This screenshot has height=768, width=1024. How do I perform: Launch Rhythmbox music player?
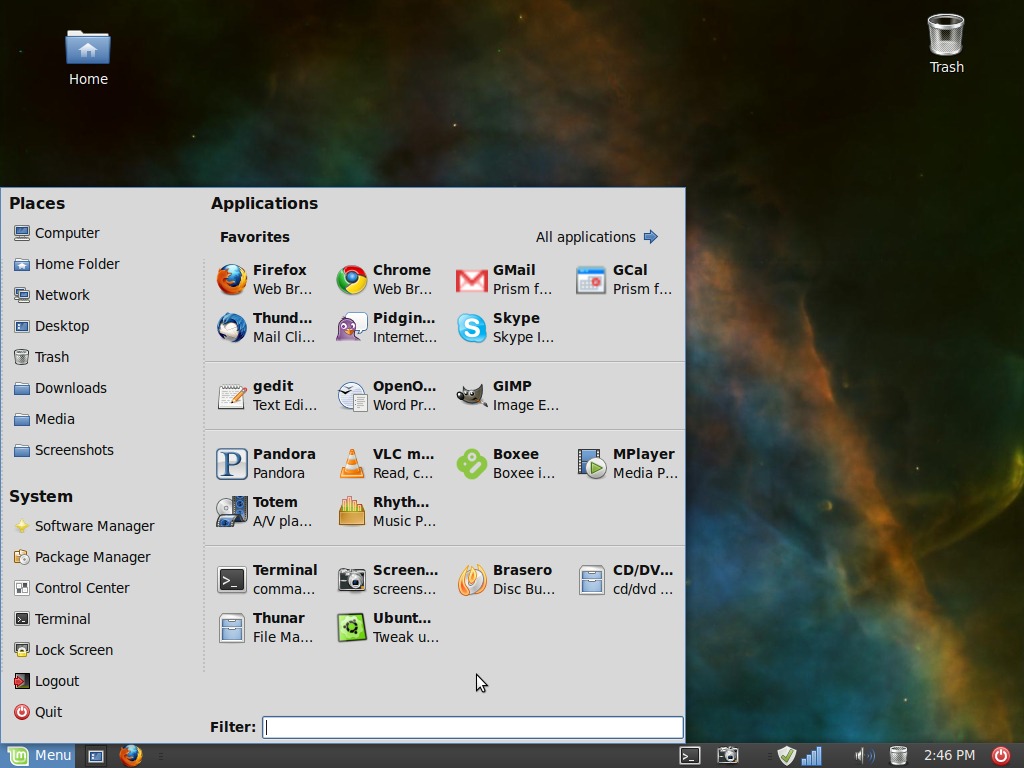(x=385, y=511)
